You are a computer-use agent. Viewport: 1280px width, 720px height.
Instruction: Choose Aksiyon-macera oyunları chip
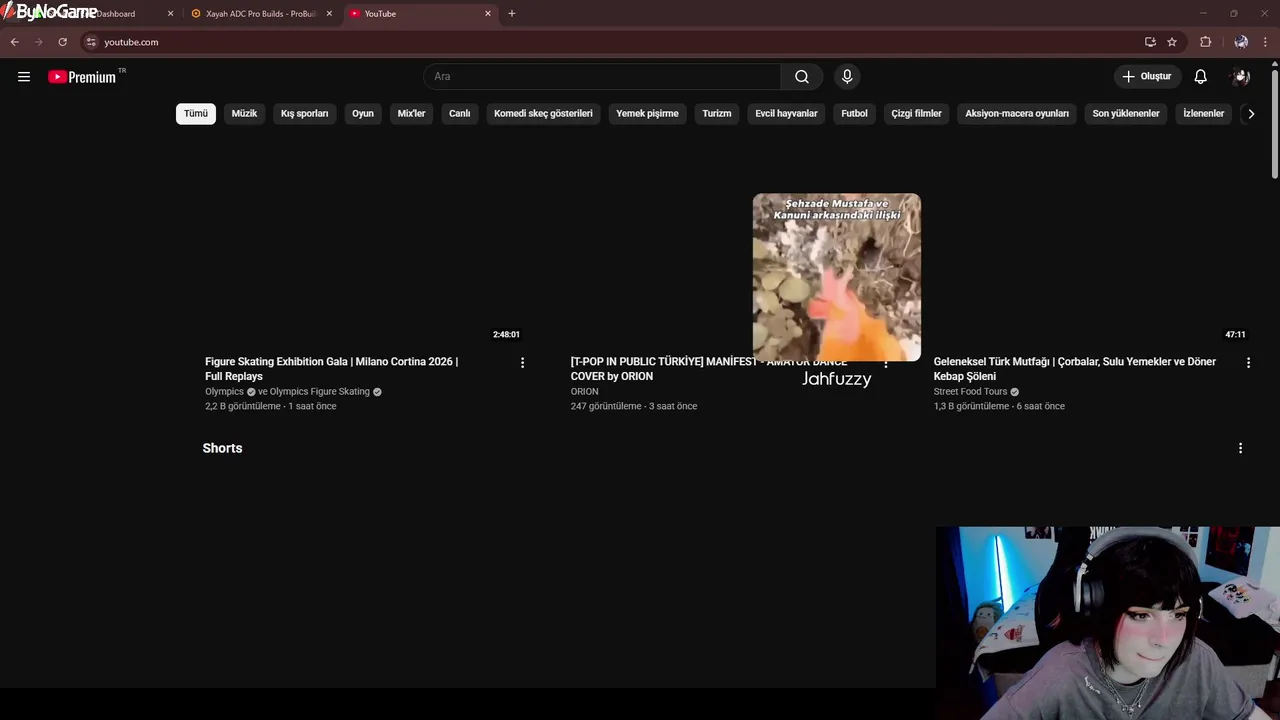point(1017,114)
